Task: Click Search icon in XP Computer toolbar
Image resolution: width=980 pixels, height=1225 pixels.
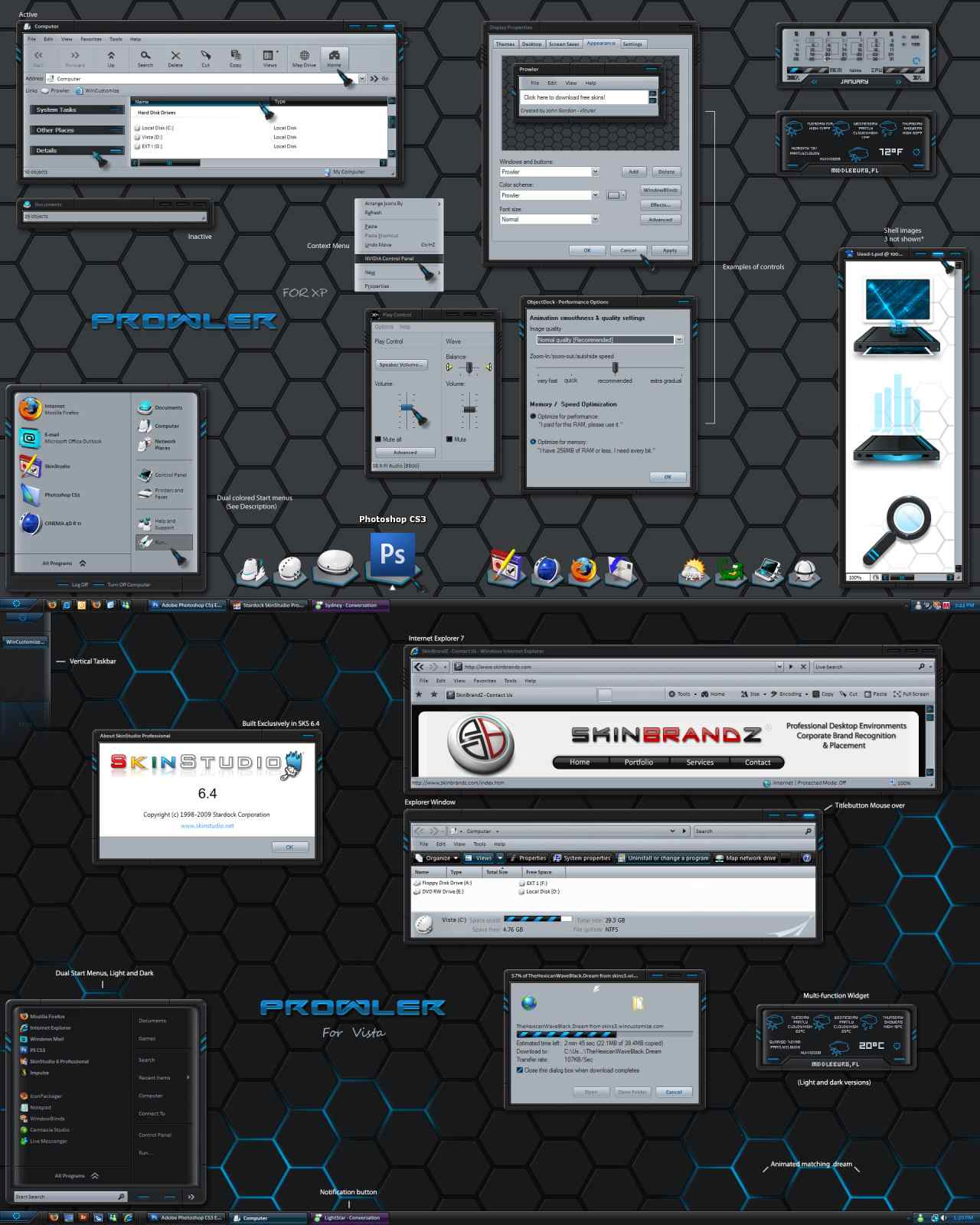Action: (145, 55)
